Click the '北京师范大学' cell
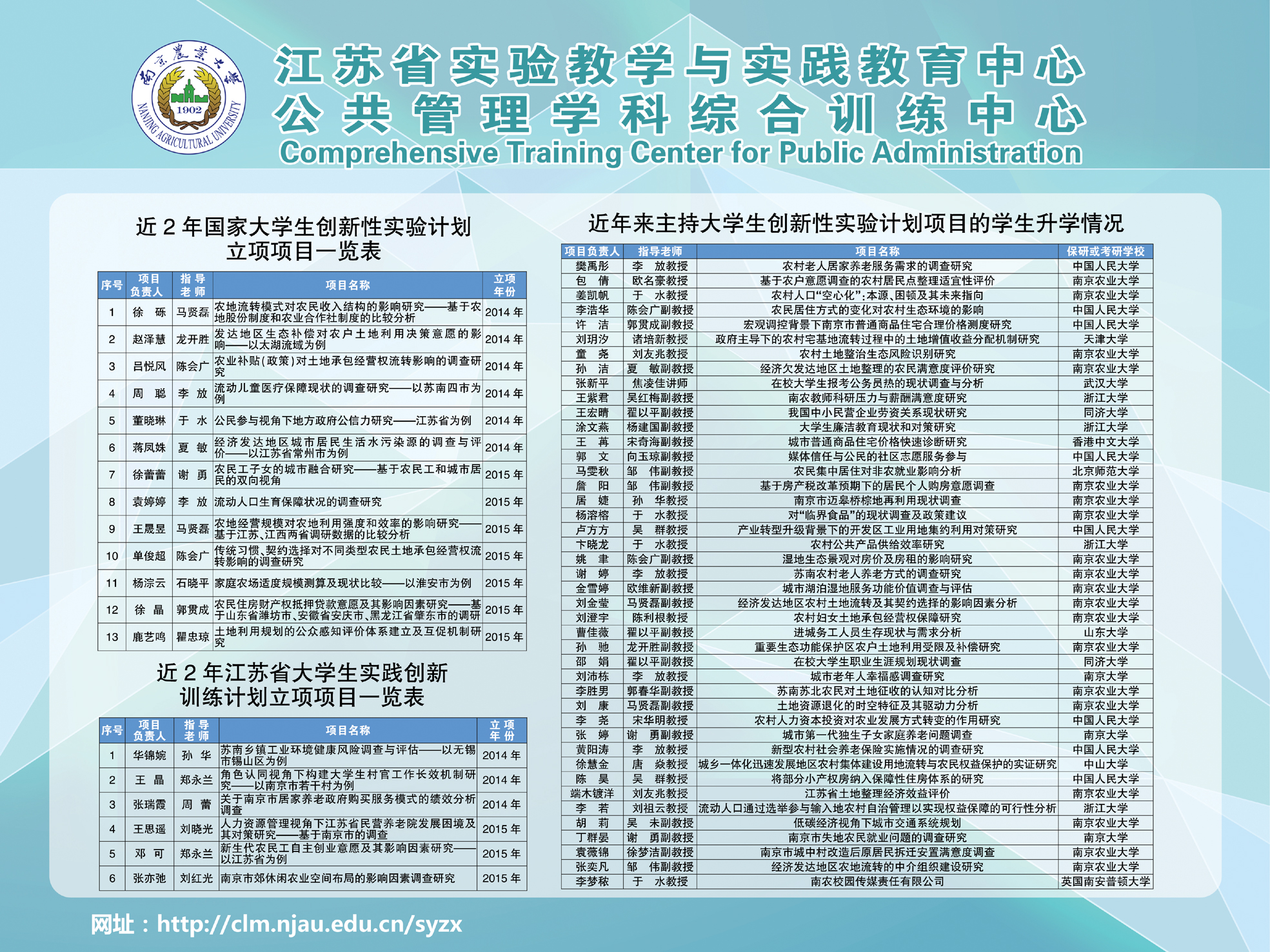The image size is (1270, 952). (1106, 471)
